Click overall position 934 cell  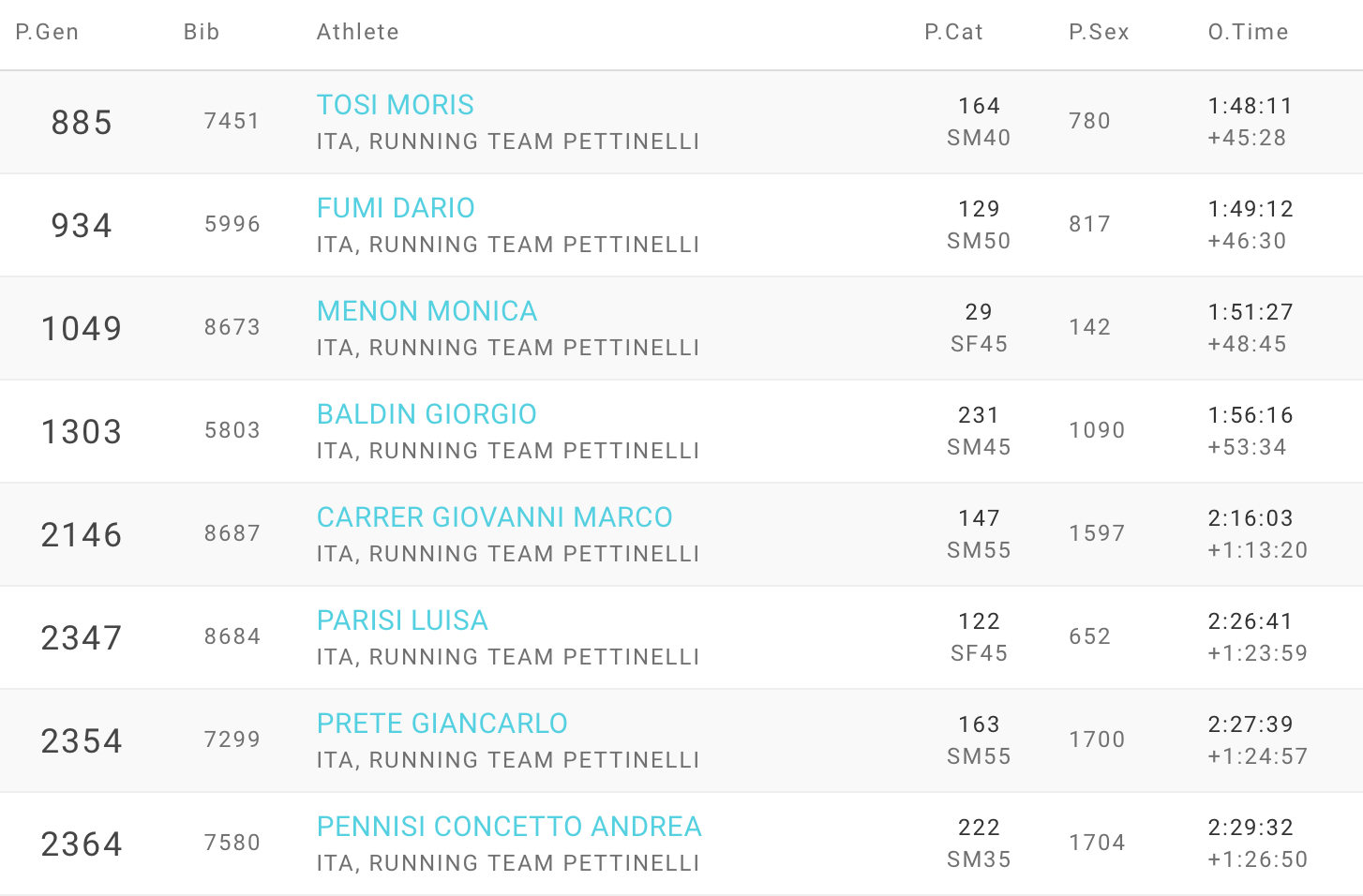tap(82, 225)
